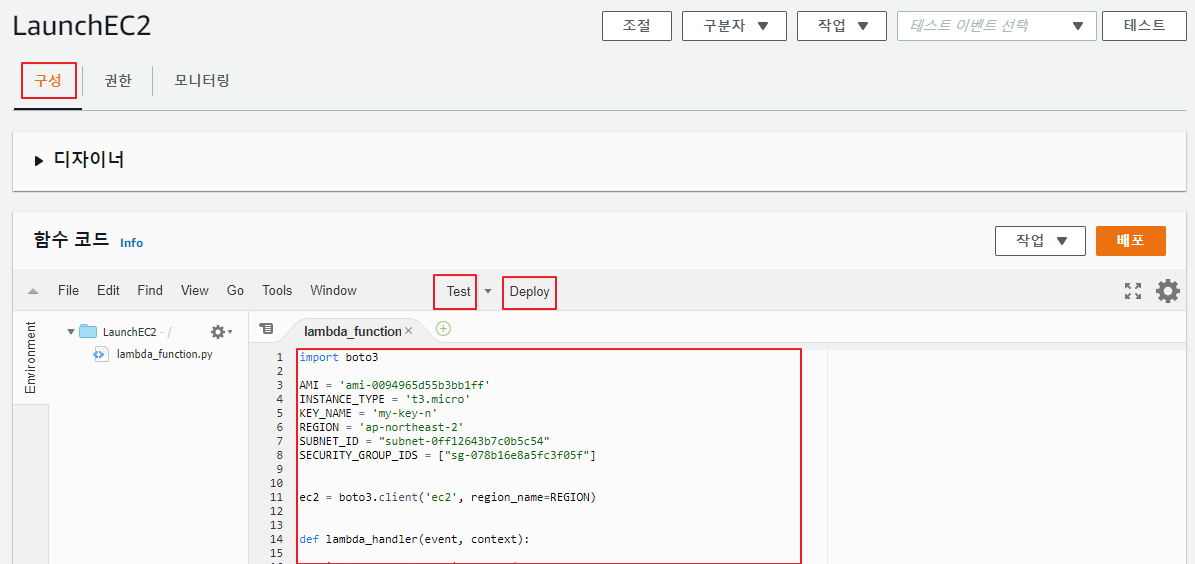Click the INSTANCE_TYPE = 't3.micro' line

click(385, 399)
